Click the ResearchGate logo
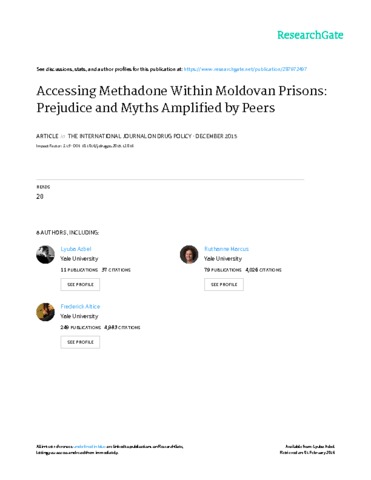The width and height of the screenshot is (371, 480). [310, 35]
